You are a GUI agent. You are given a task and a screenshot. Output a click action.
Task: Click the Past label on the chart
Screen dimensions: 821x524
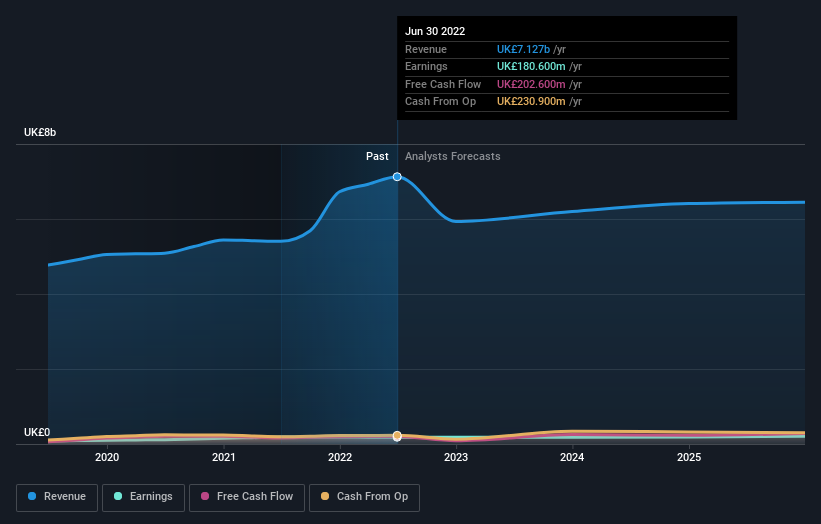pos(377,157)
